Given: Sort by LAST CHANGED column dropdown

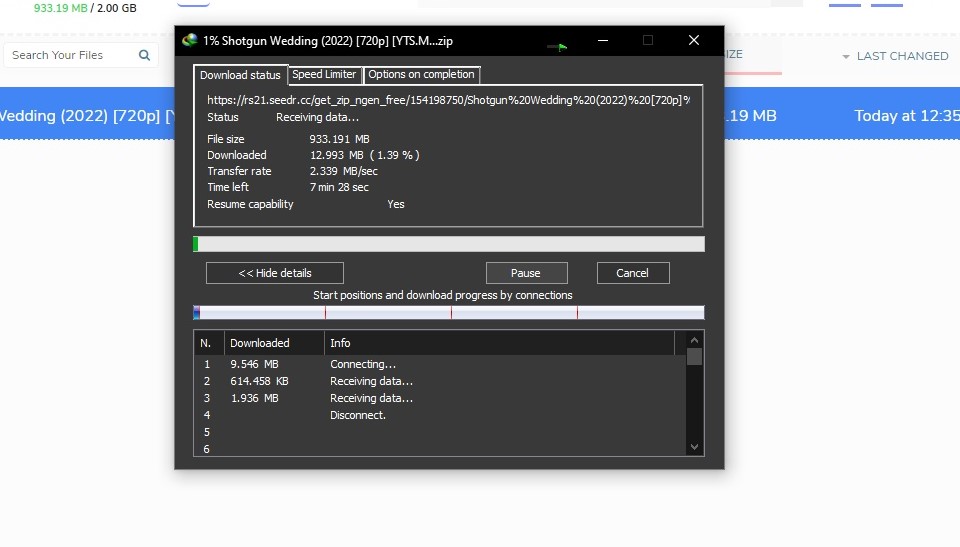Looking at the screenshot, I should [895, 56].
